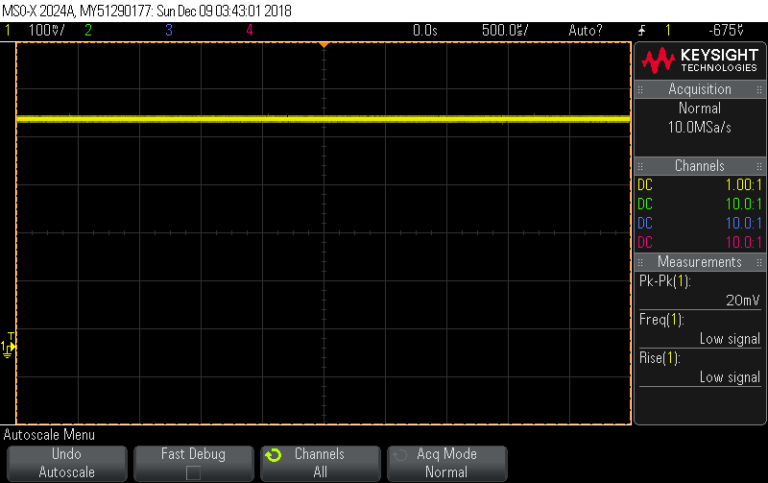Click the grip icon right of Acquisition

759,90
